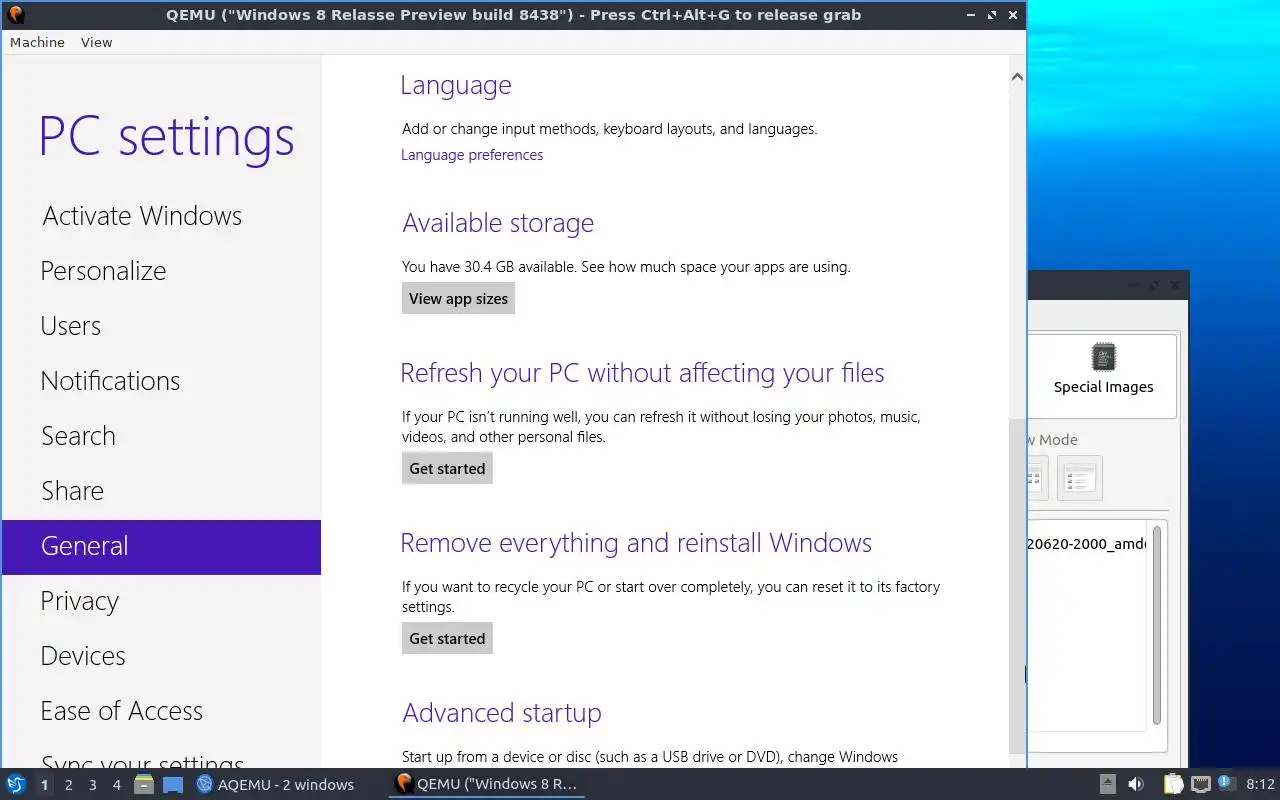Click the 8:12 taskbar clock
Viewport: 1280px width, 800px height.
pyautogui.click(x=1260, y=784)
